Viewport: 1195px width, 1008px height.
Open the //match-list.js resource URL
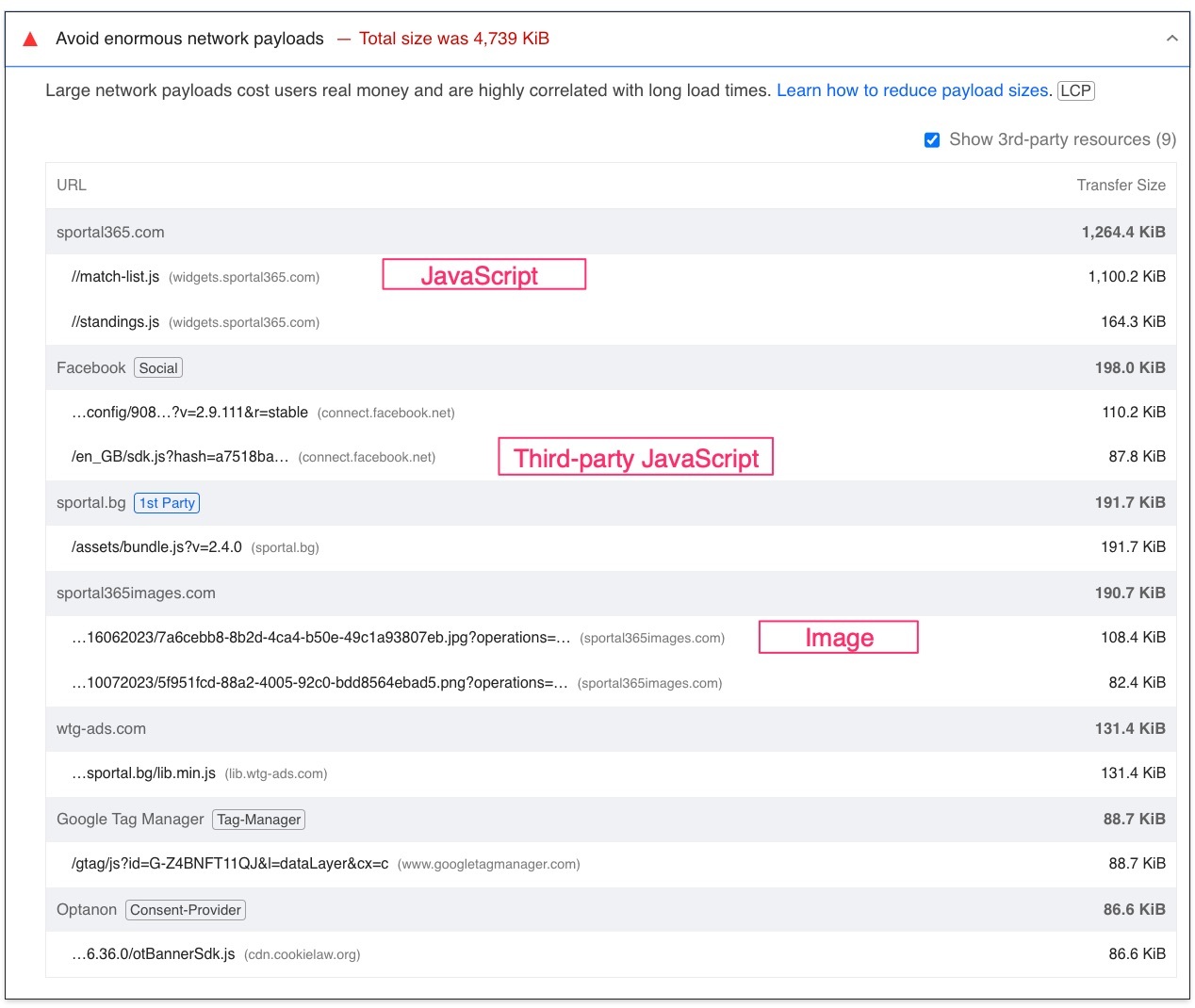[115, 277]
